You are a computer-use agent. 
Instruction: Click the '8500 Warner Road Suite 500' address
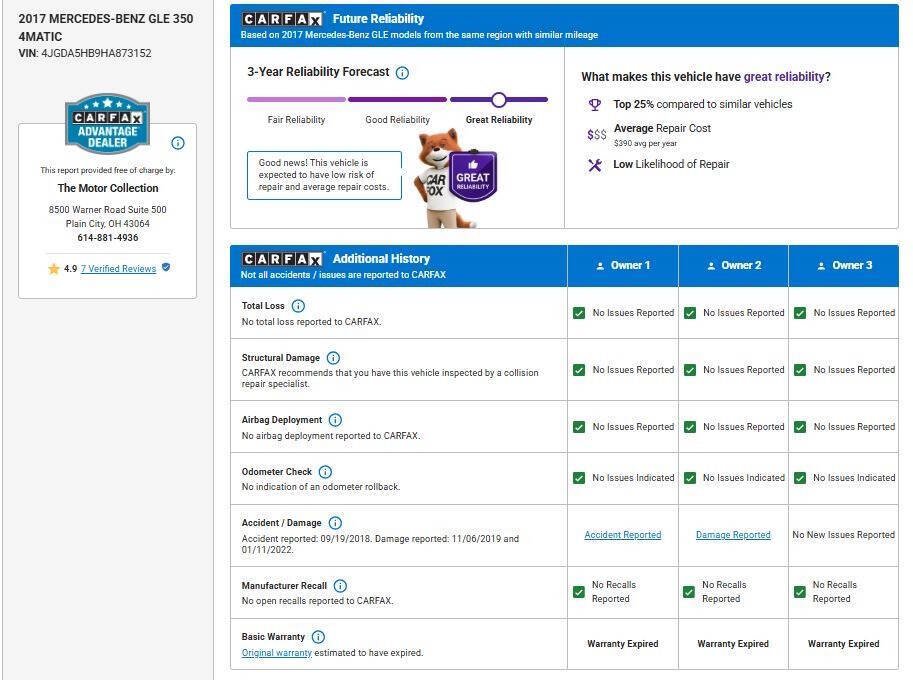pos(108,210)
